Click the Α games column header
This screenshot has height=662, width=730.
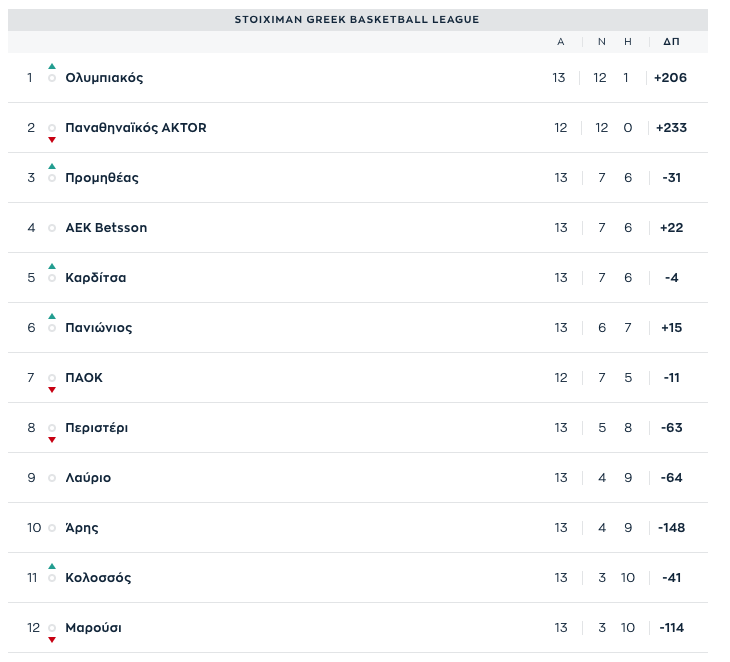(x=560, y=42)
